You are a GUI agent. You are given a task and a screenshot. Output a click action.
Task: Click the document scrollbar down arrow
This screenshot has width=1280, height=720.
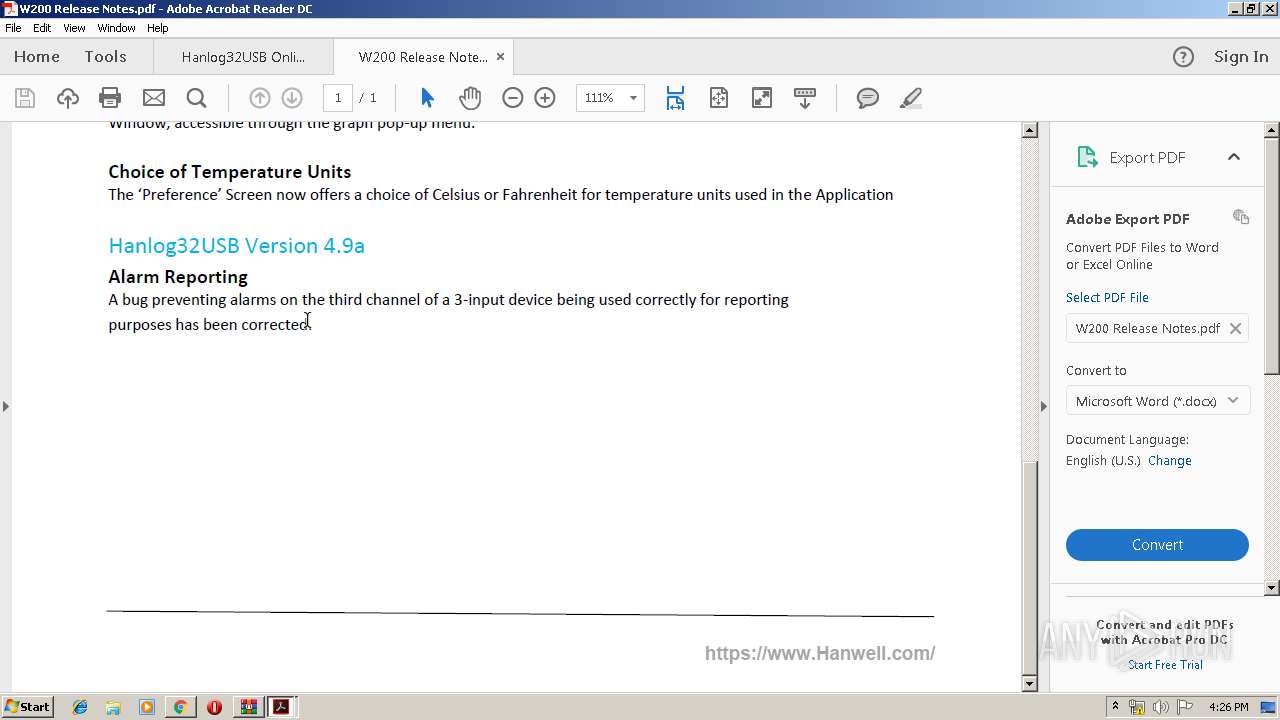pyautogui.click(x=1029, y=684)
